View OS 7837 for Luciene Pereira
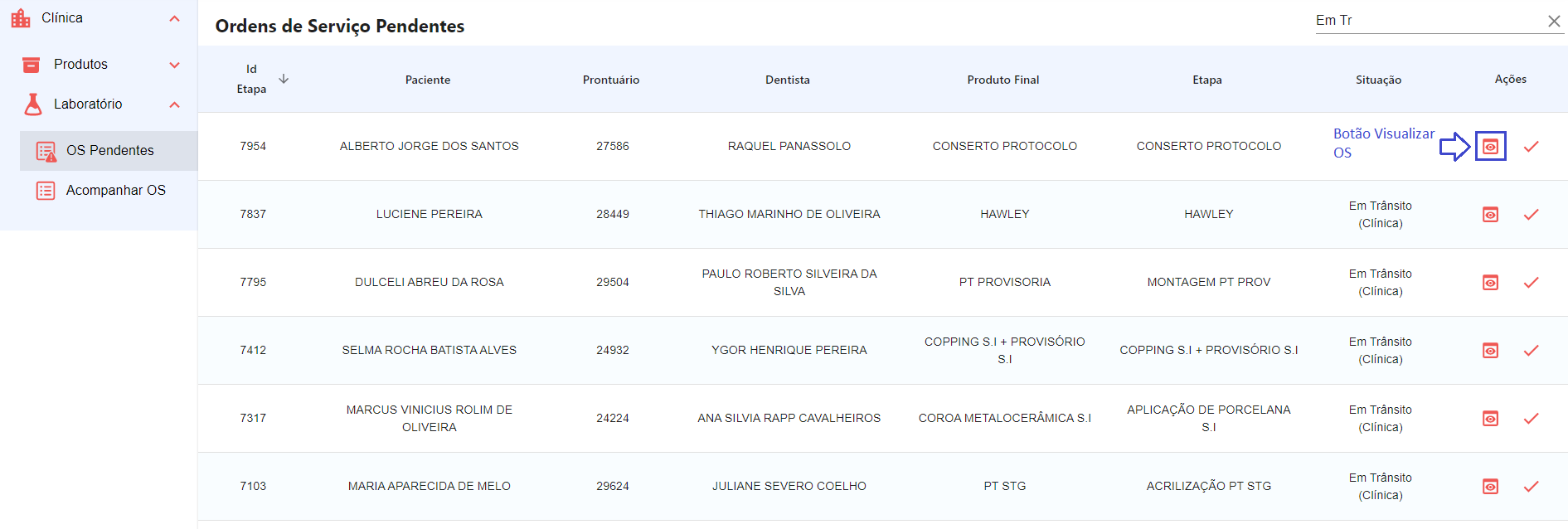Viewport: 1568px width, 529px height. coord(1490,215)
